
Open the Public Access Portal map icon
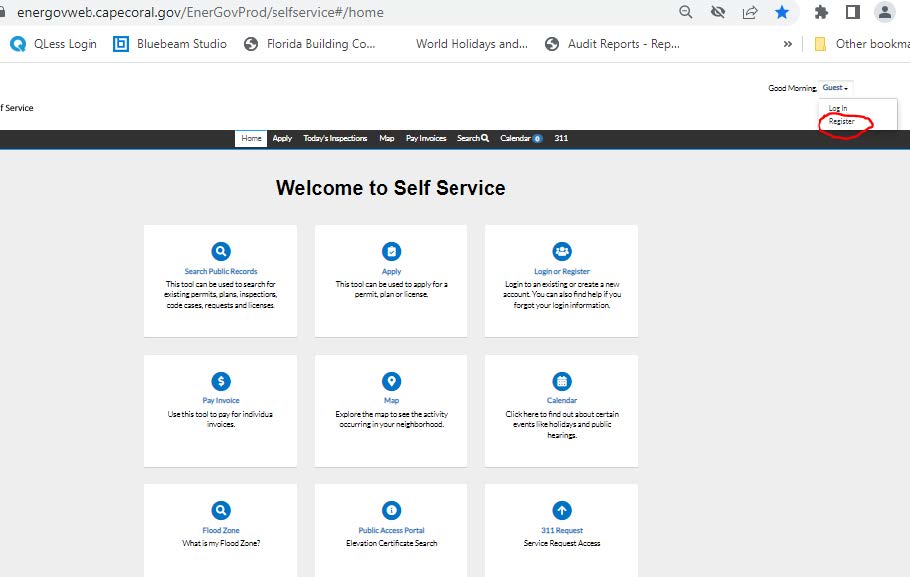(x=390, y=509)
